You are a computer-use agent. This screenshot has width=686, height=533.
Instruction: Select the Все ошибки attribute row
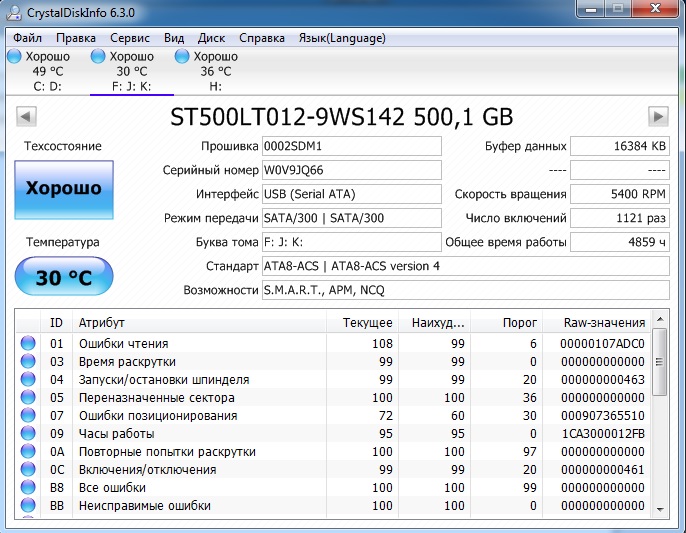333,487
